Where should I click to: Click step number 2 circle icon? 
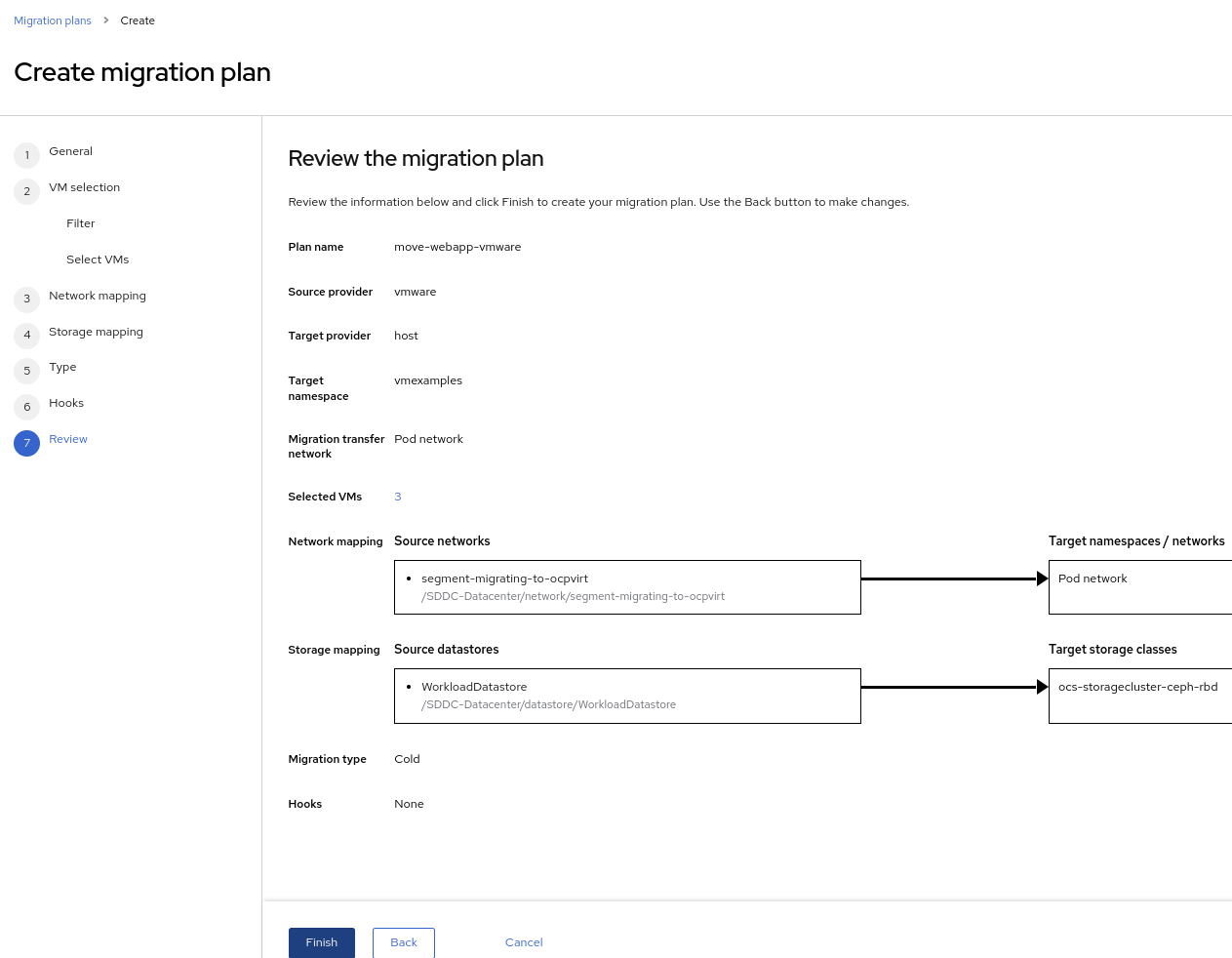(x=27, y=191)
